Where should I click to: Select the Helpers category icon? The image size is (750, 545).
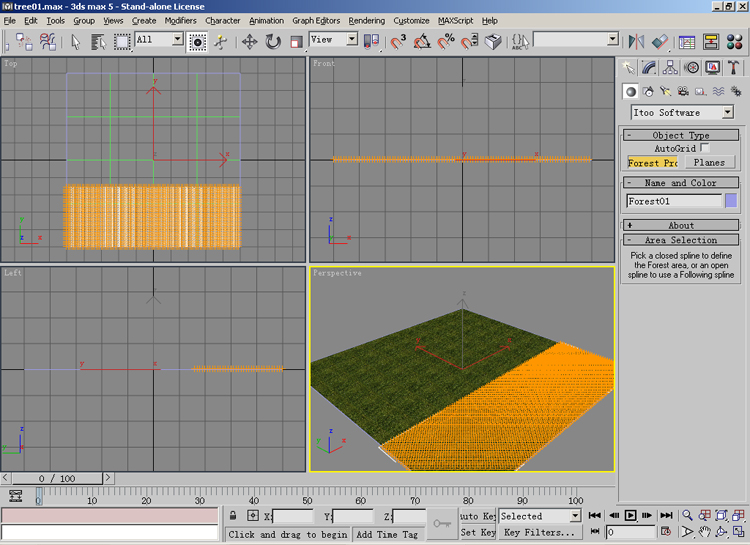[700, 91]
